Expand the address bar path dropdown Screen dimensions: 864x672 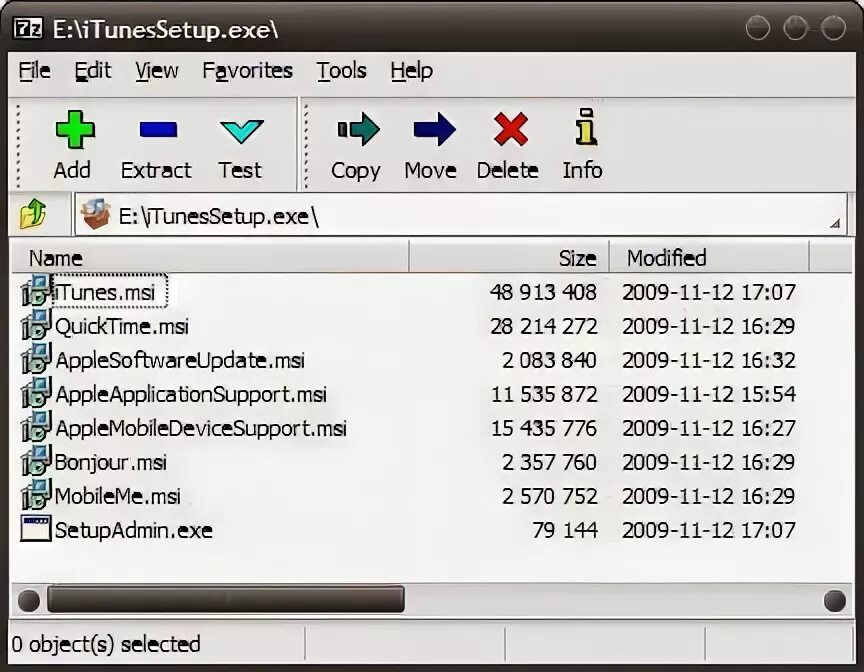tap(835, 223)
